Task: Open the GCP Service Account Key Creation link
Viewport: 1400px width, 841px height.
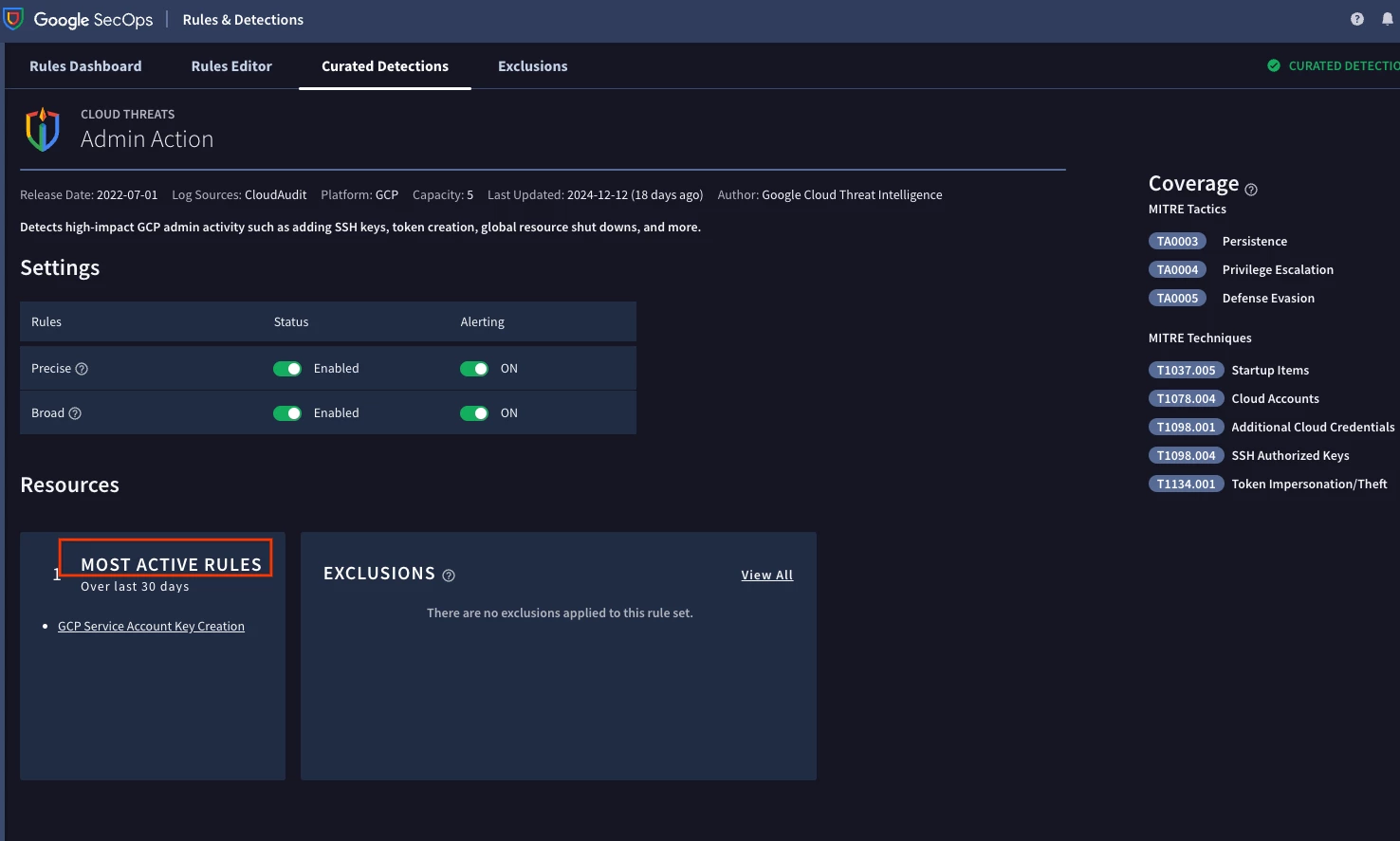Action: [x=151, y=627]
